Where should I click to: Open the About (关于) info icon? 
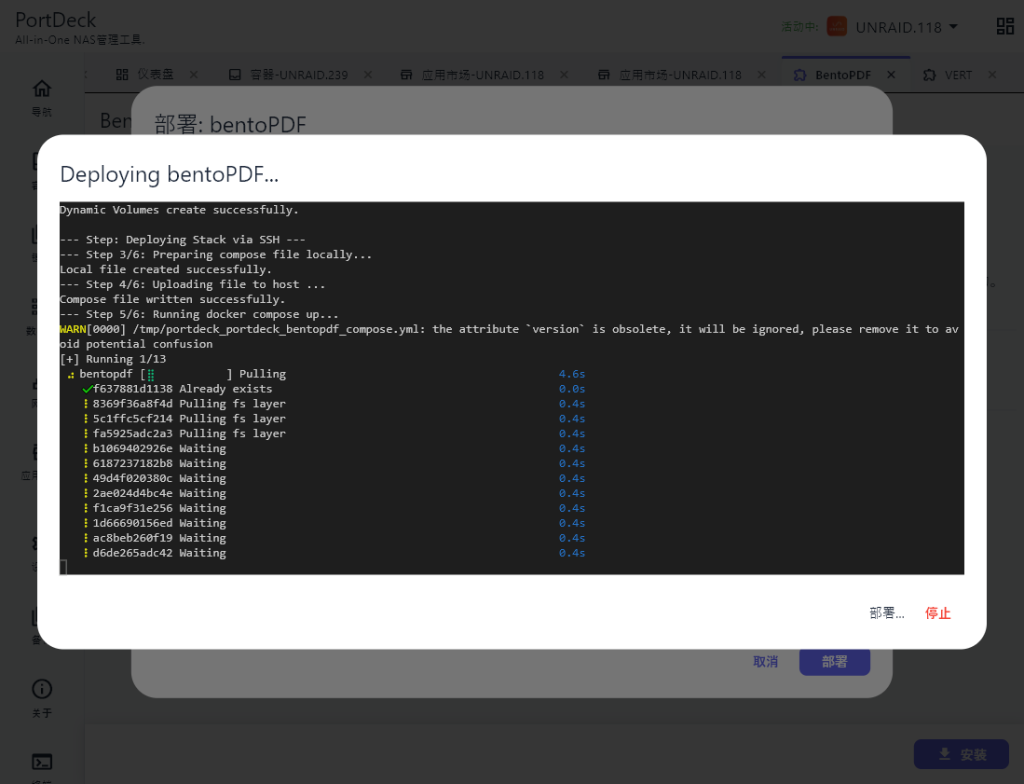pyautogui.click(x=41, y=690)
